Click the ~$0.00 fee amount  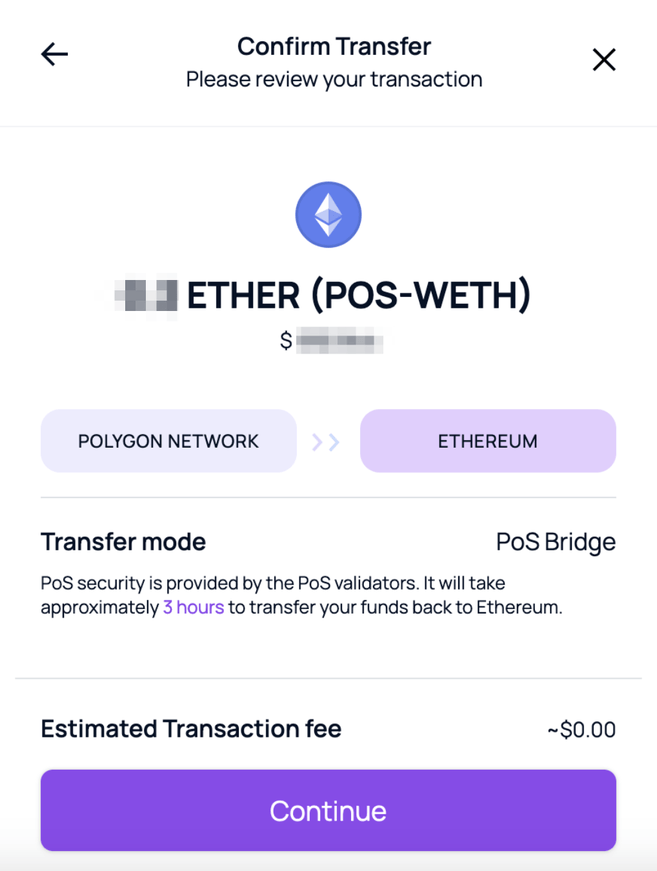click(x=581, y=730)
